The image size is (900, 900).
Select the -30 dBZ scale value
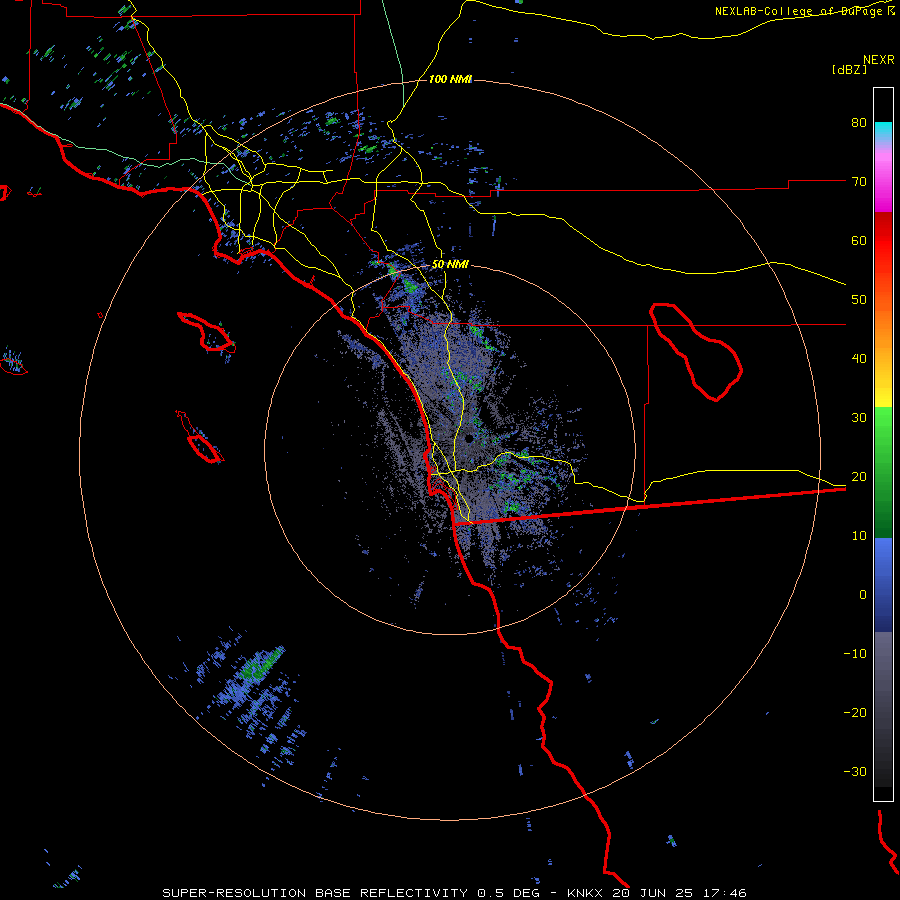pyautogui.click(x=855, y=771)
